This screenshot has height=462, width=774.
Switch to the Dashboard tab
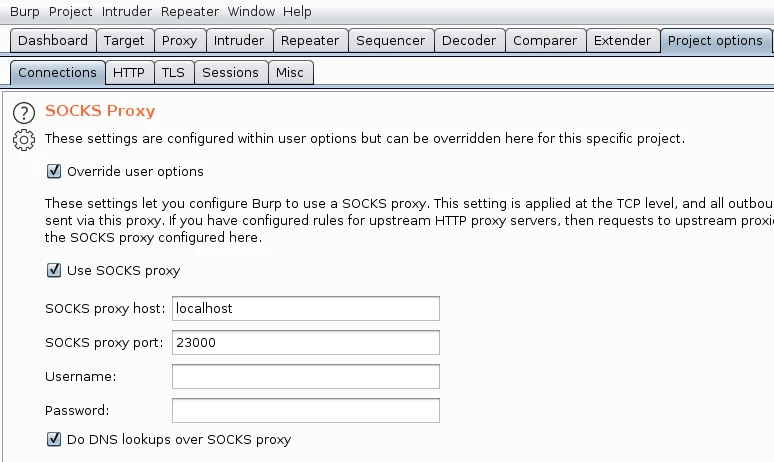(53, 40)
